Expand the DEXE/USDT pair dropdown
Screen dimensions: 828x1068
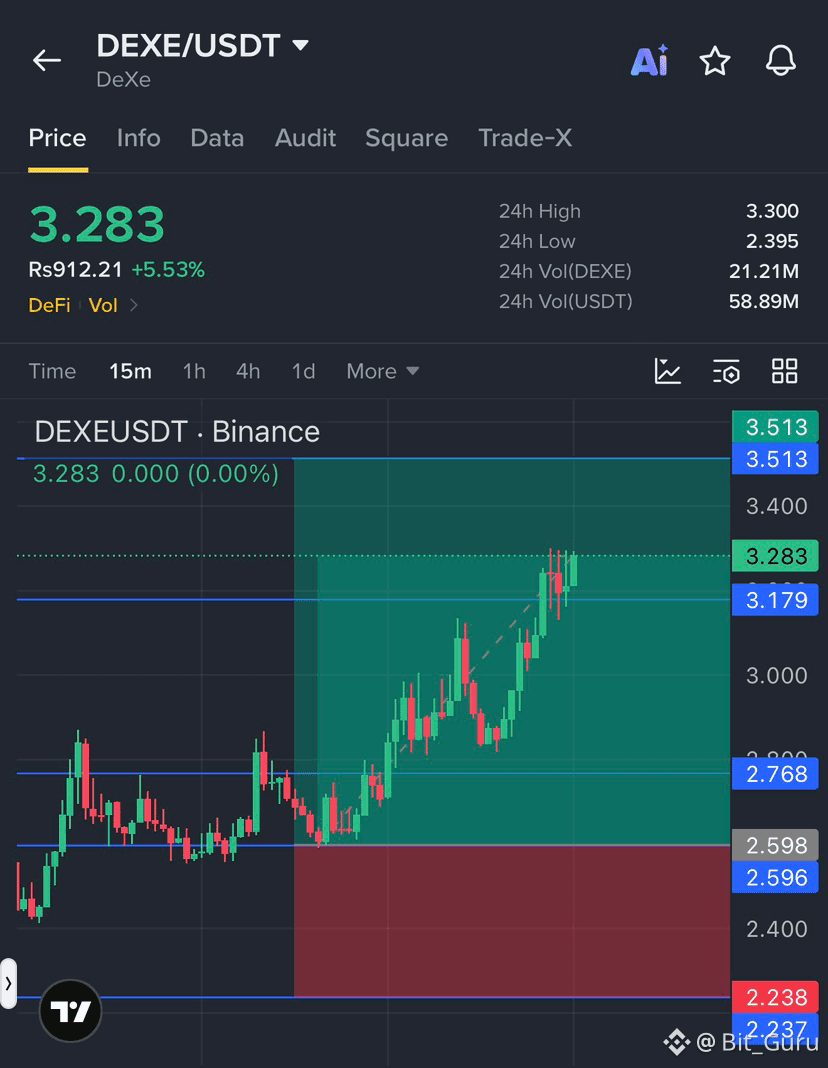pos(300,45)
